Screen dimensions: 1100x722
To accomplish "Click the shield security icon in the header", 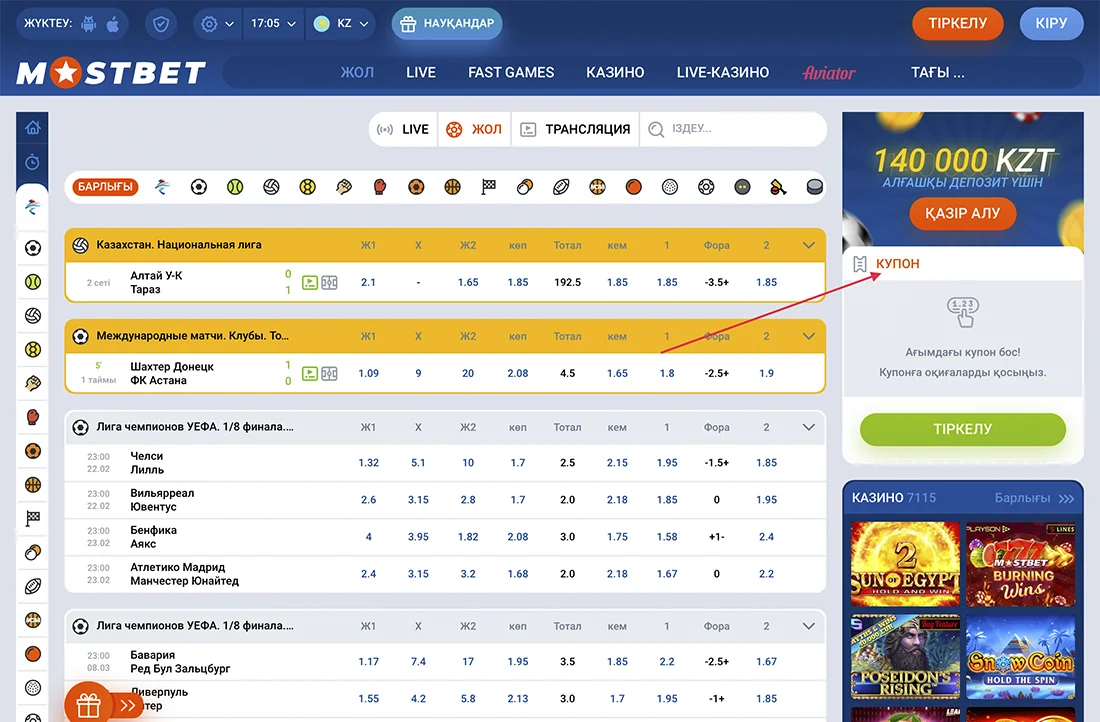I will 161,24.
